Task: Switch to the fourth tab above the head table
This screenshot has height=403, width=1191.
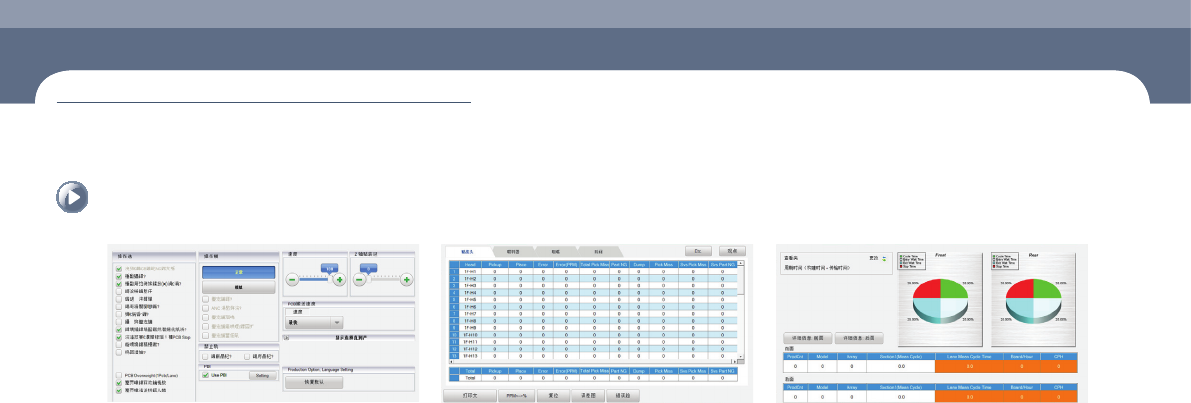Action: click(x=600, y=251)
